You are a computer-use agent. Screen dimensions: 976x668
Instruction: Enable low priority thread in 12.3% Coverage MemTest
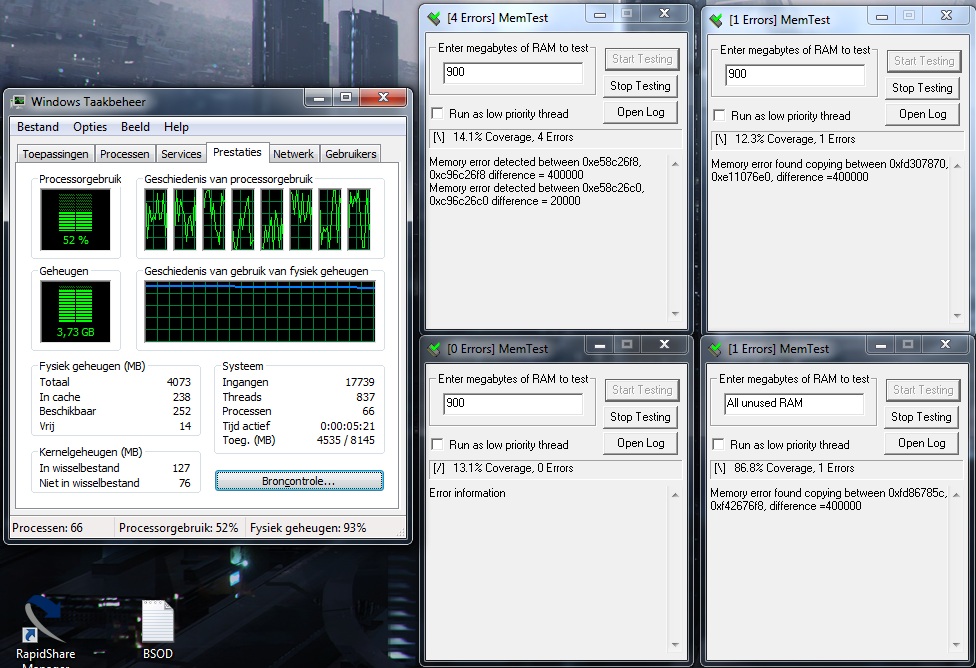(x=720, y=115)
